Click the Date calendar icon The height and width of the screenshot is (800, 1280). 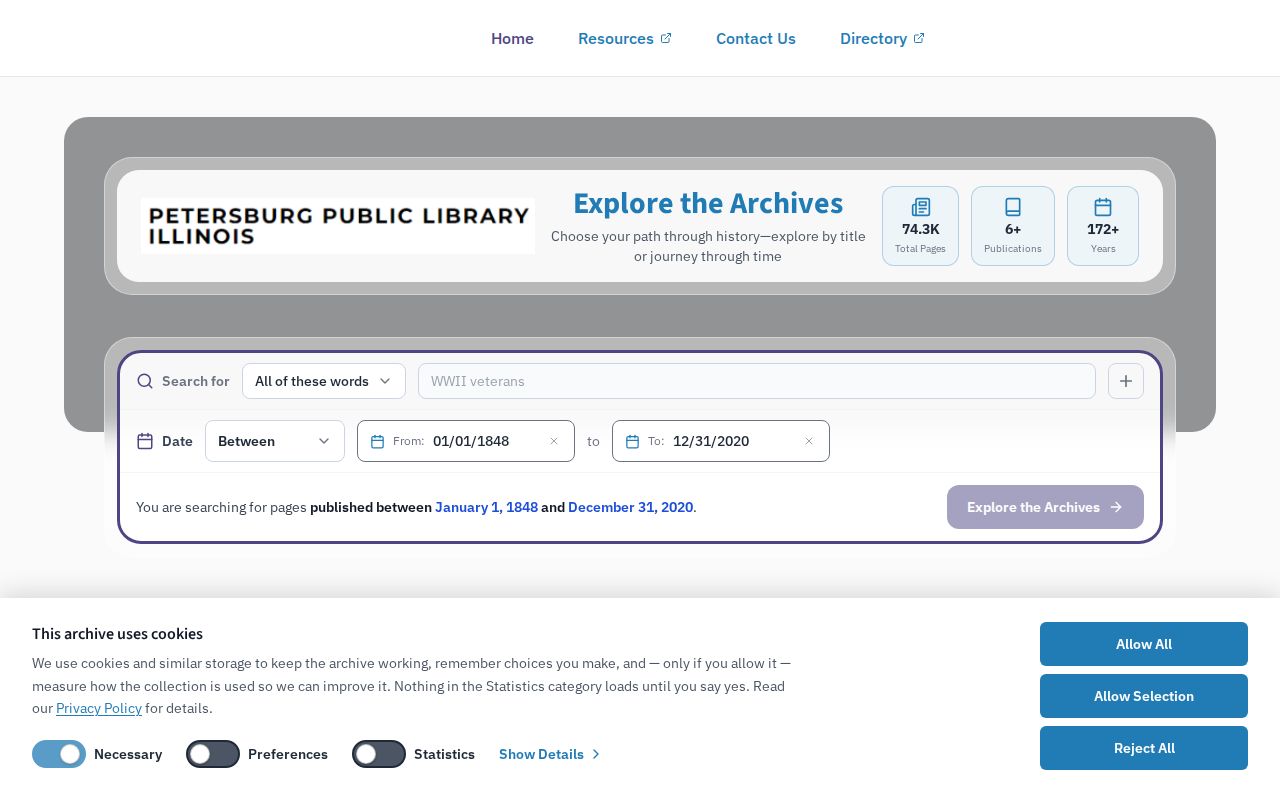click(x=145, y=441)
